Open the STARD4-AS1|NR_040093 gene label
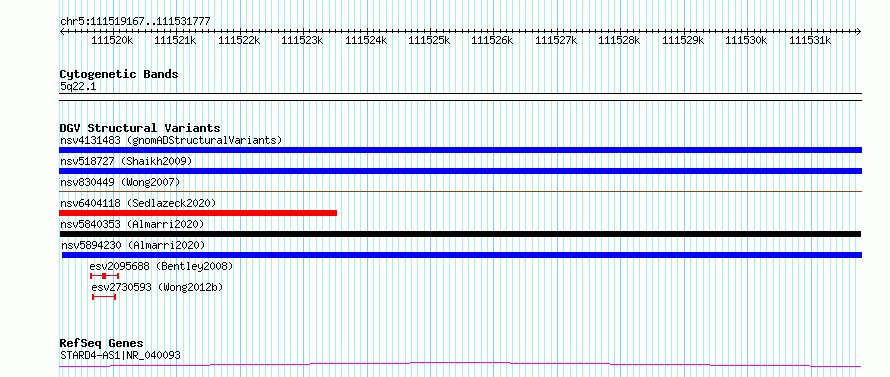This screenshot has width=890, height=377. tap(120, 355)
